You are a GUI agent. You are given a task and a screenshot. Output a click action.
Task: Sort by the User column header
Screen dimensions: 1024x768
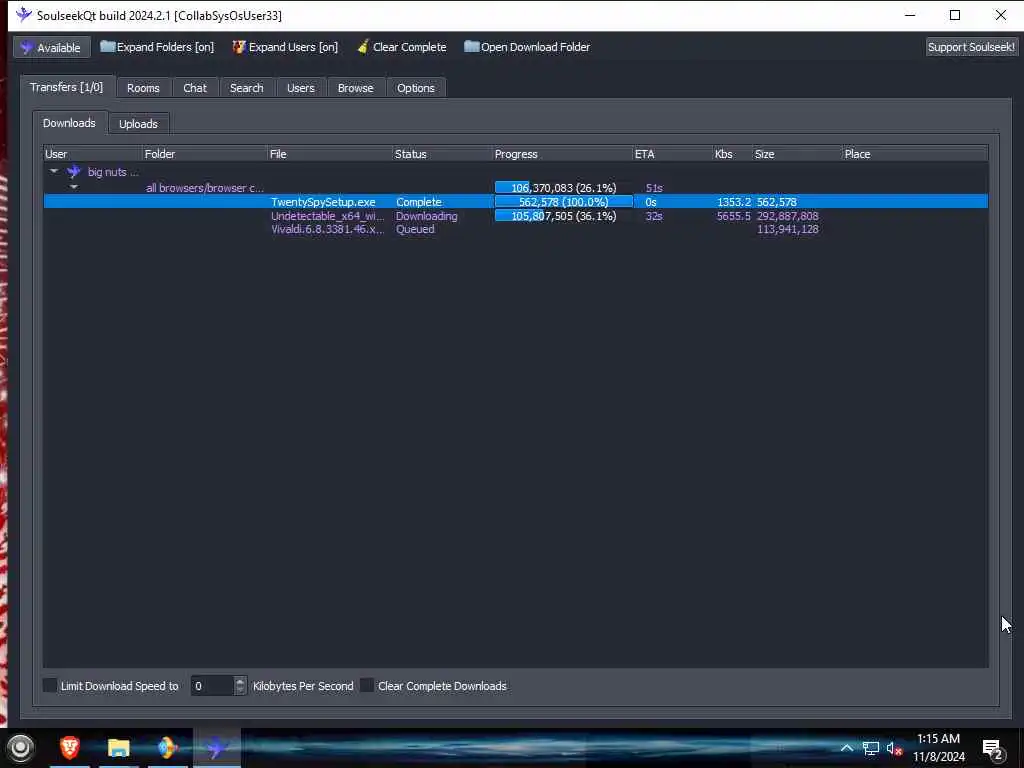[x=92, y=154]
